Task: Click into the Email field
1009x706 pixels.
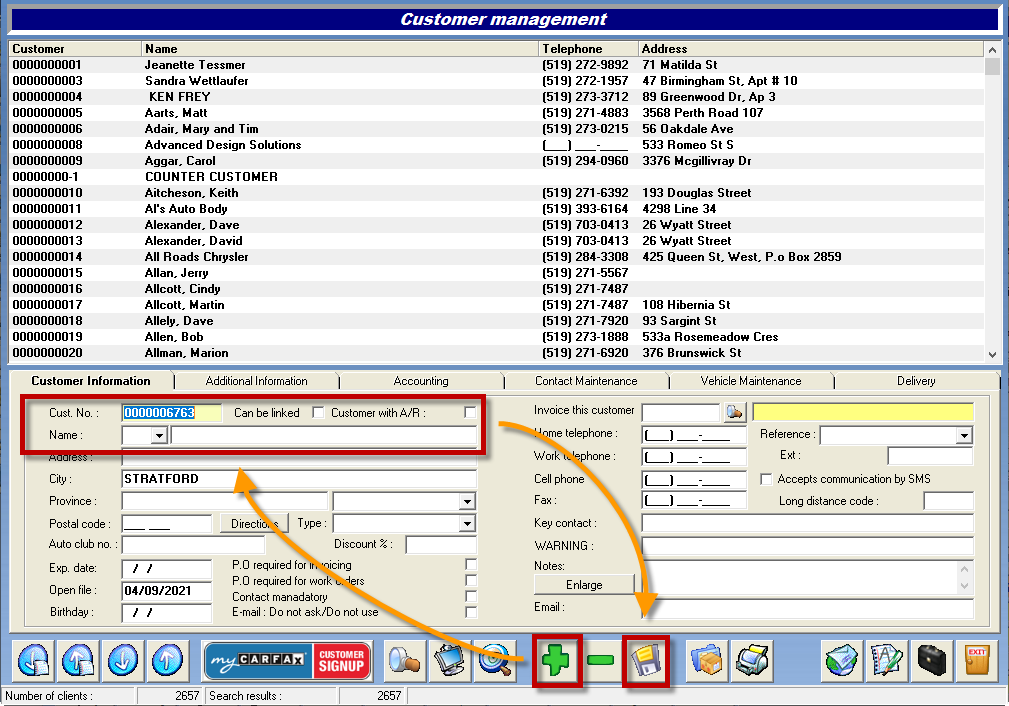Action: 808,608
